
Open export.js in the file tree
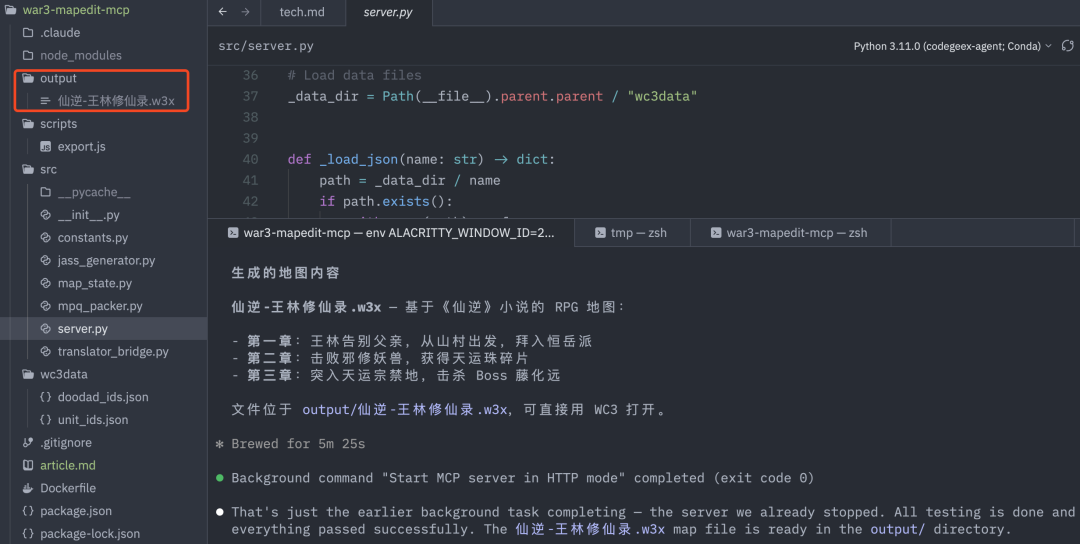tap(81, 146)
